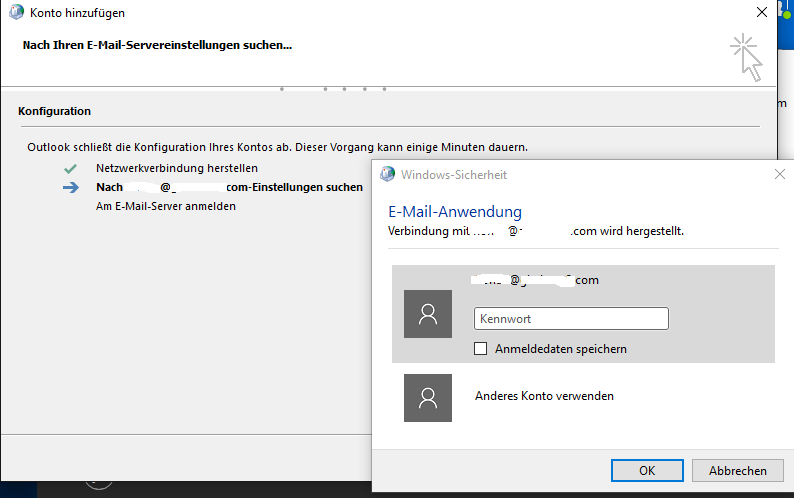Click 'Konto hinzufügen' title bar text
Screen dimensions: 794x498
click(77, 13)
